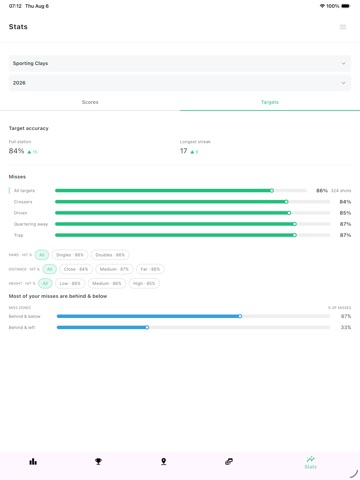Click the 33% of misses value
The image size is (360, 480).
(x=346, y=328)
